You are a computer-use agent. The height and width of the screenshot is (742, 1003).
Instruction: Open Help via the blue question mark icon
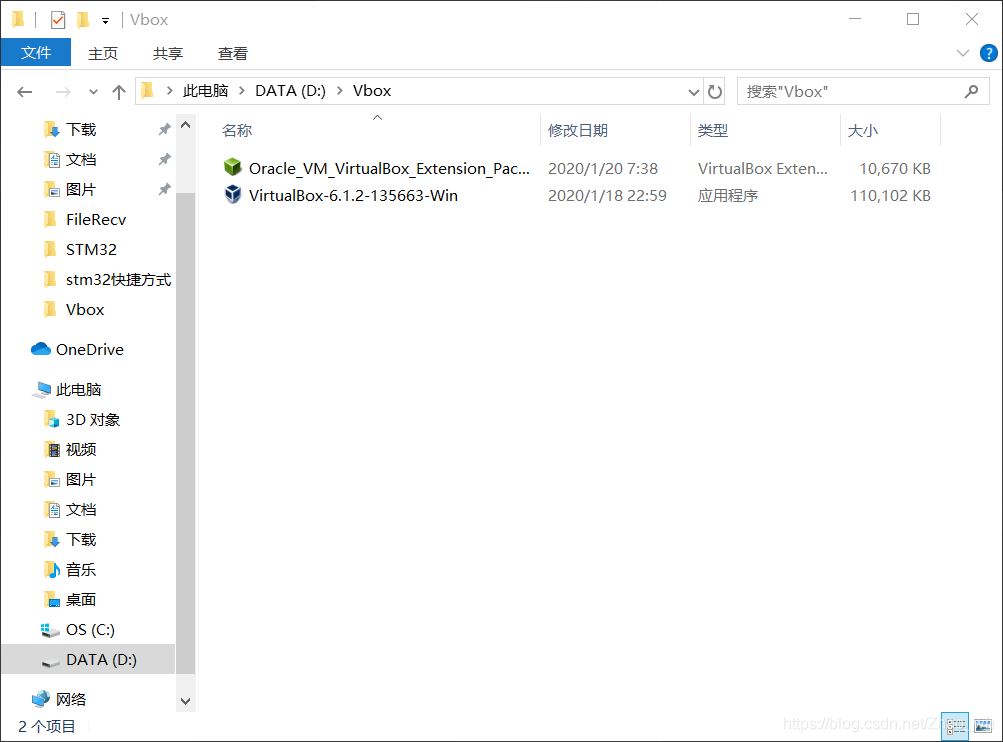(988, 53)
